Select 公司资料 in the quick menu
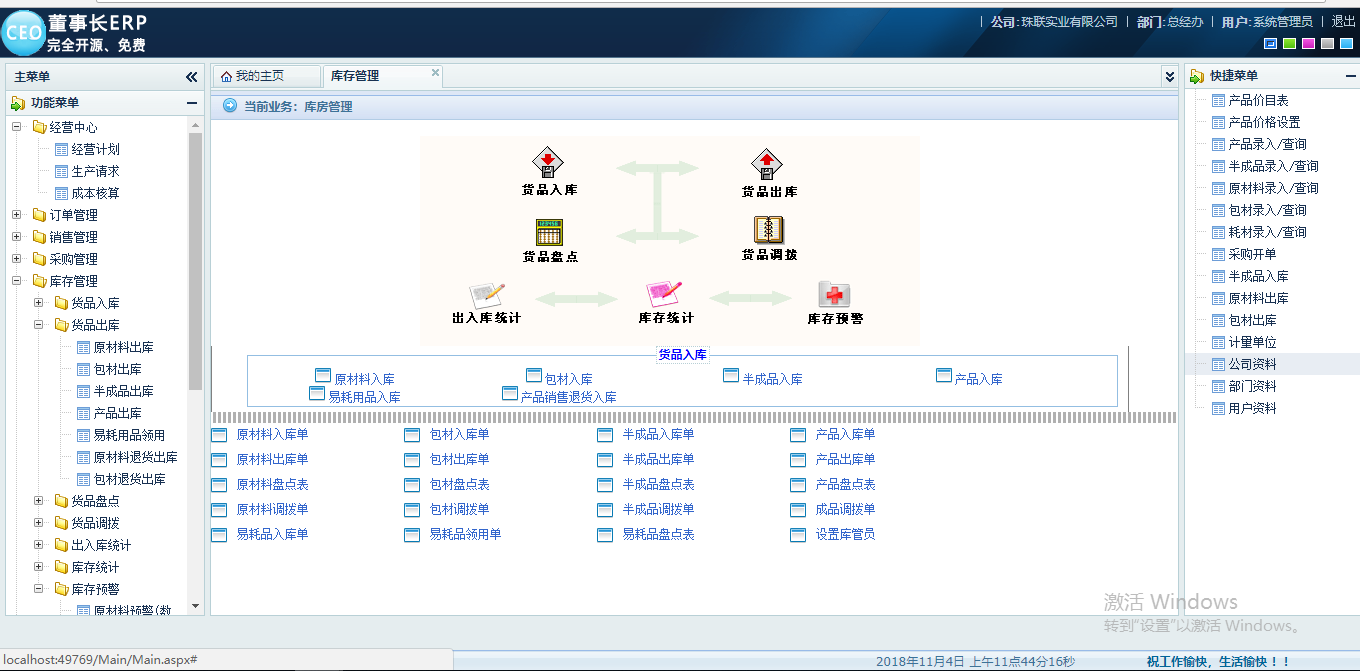Image resolution: width=1360 pixels, height=671 pixels. click(x=1252, y=364)
